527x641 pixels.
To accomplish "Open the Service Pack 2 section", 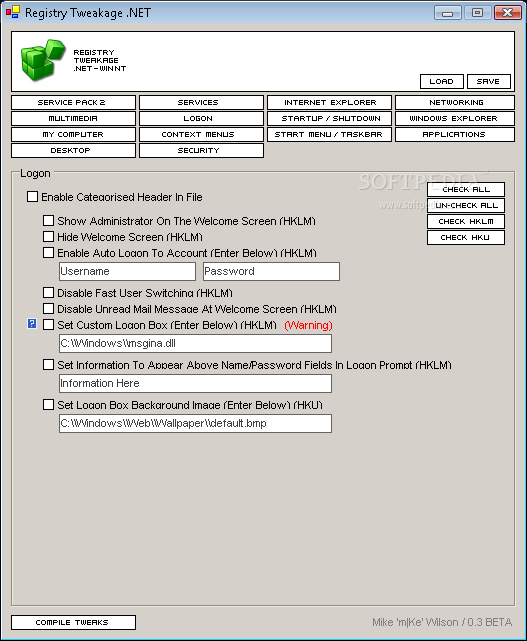I will (73, 102).
